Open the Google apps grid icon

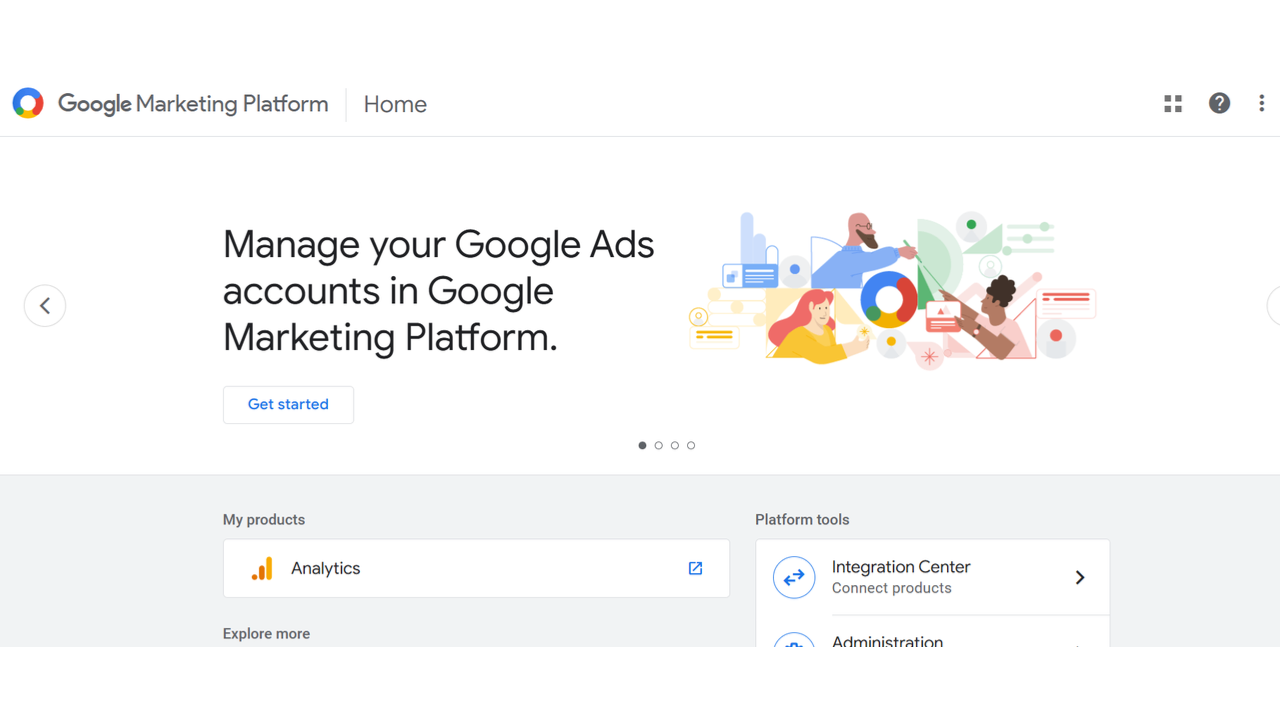[1172, 103]
